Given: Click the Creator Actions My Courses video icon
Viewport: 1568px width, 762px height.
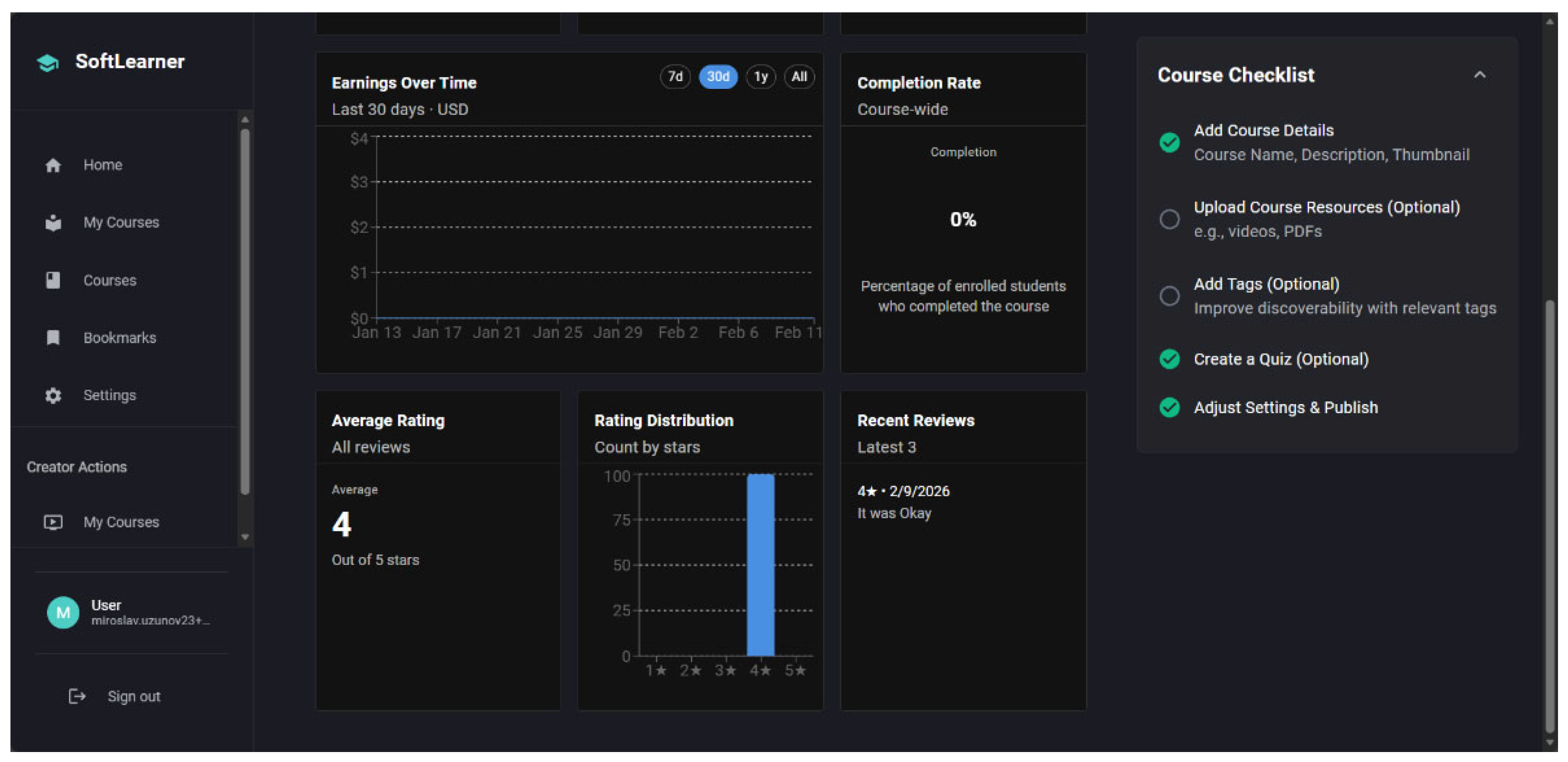Looking at the screenshot, I should tap(53, 522).
